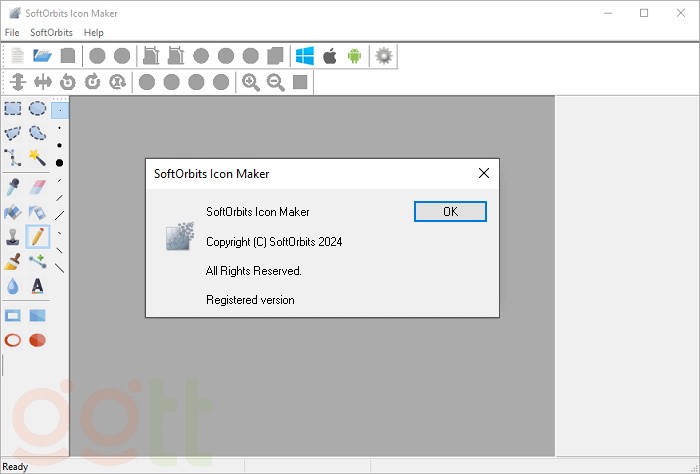Close the SoftOrbits Icon Maker dialog
This screenshot has height=474, width=700.
click(x=484, y=173)
